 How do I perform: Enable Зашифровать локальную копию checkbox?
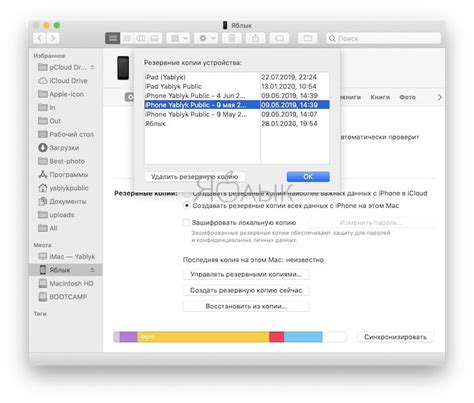tap(186, 222)
